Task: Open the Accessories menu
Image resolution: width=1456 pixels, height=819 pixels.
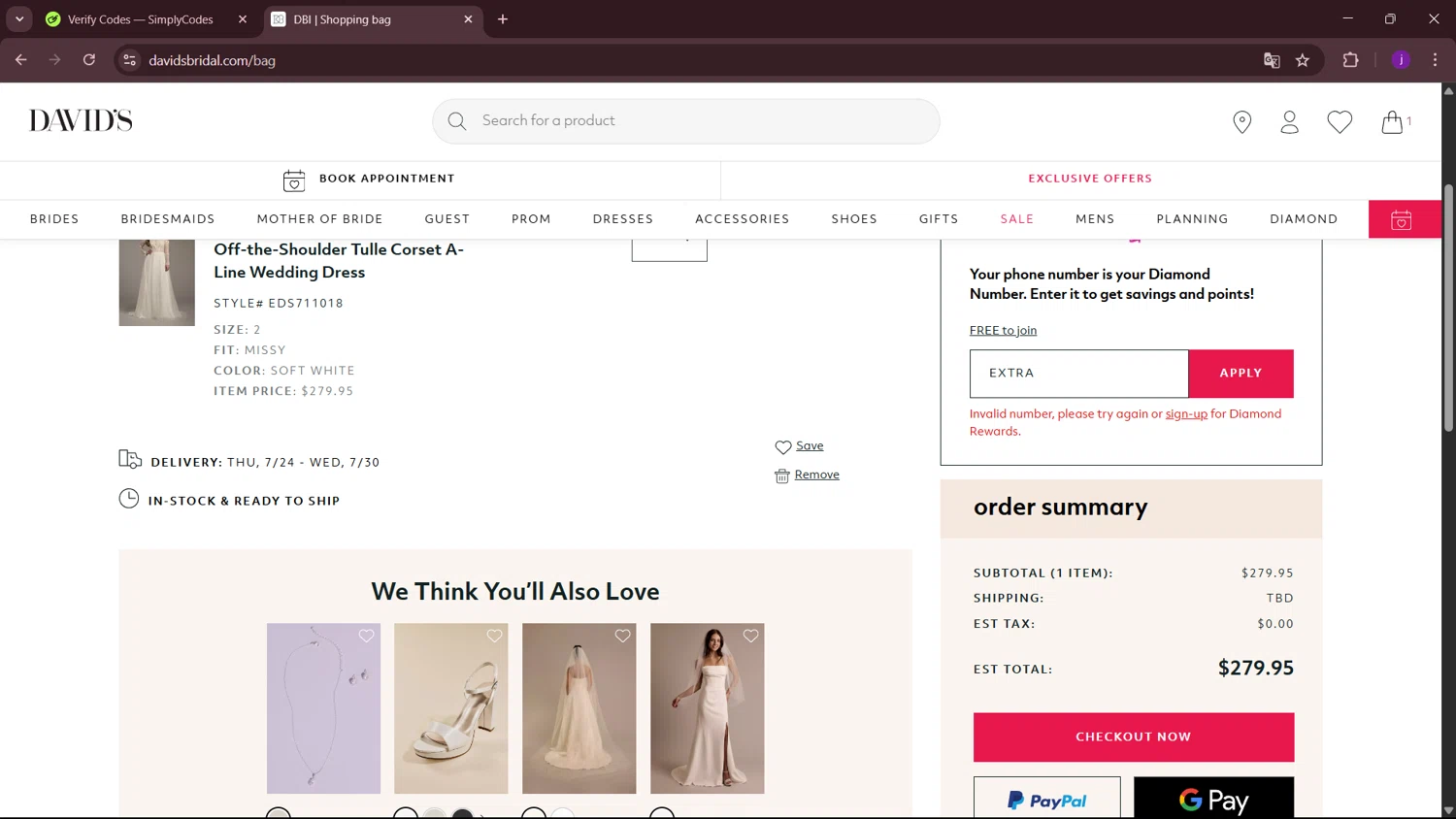Action: (x=742, y=219)
